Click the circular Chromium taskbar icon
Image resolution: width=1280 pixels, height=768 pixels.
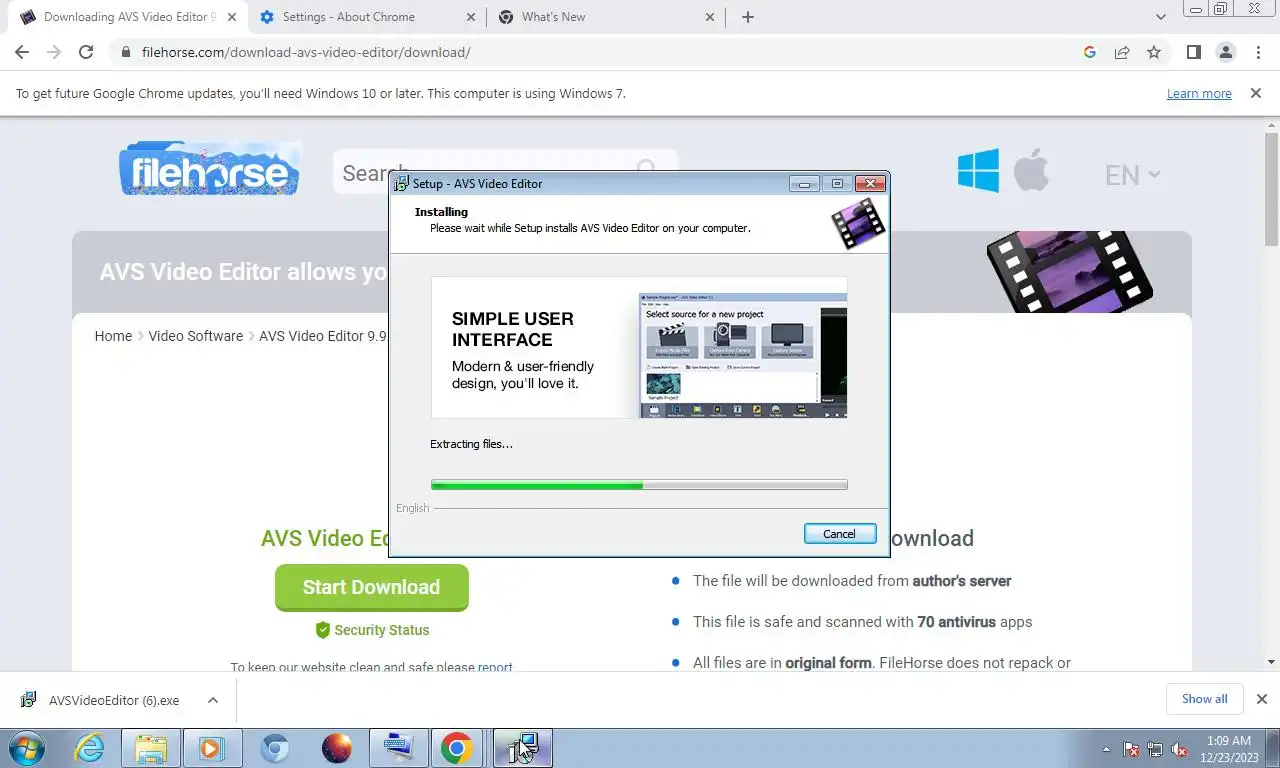click(x=275, y=748)
